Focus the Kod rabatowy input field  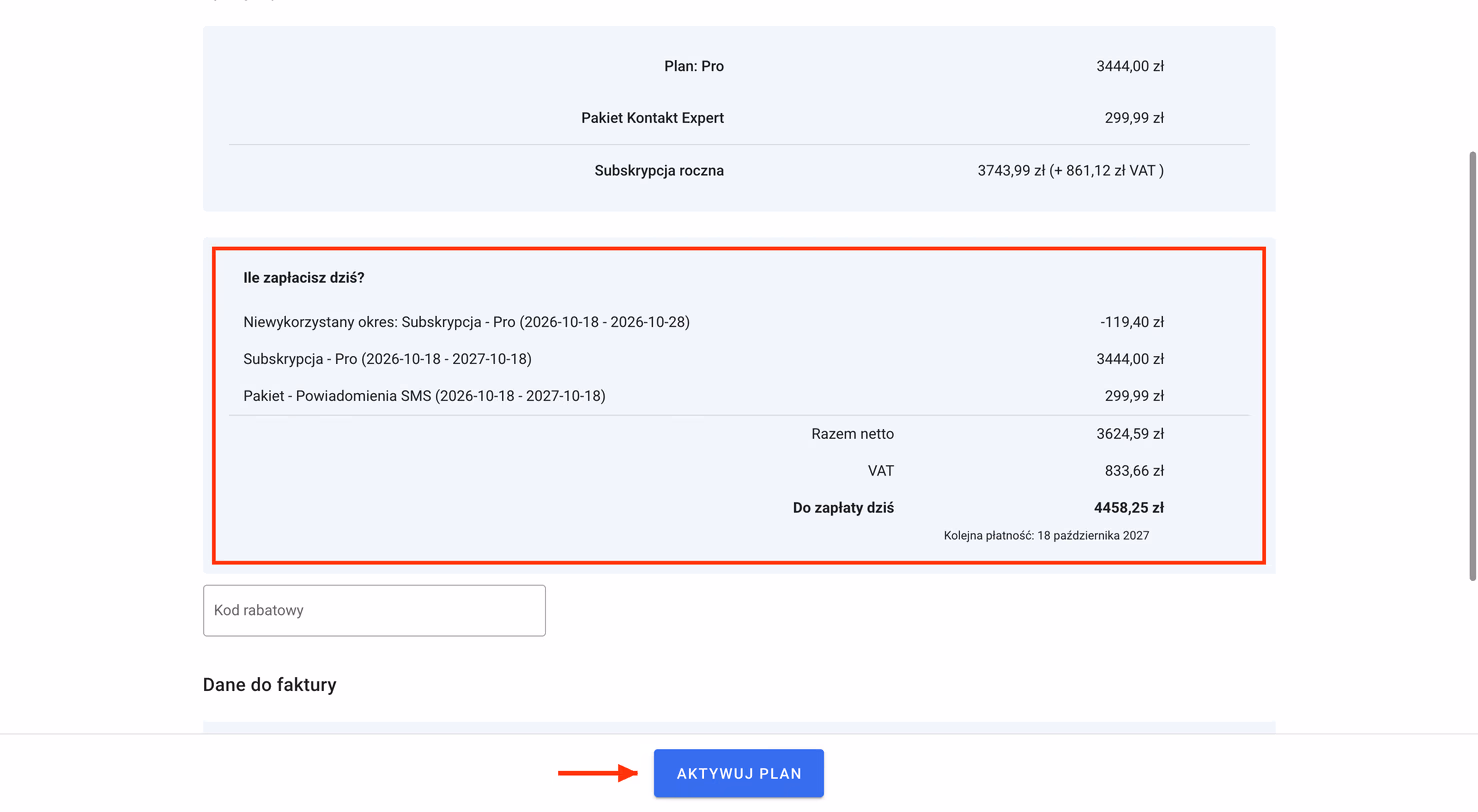tap(374, 610)
